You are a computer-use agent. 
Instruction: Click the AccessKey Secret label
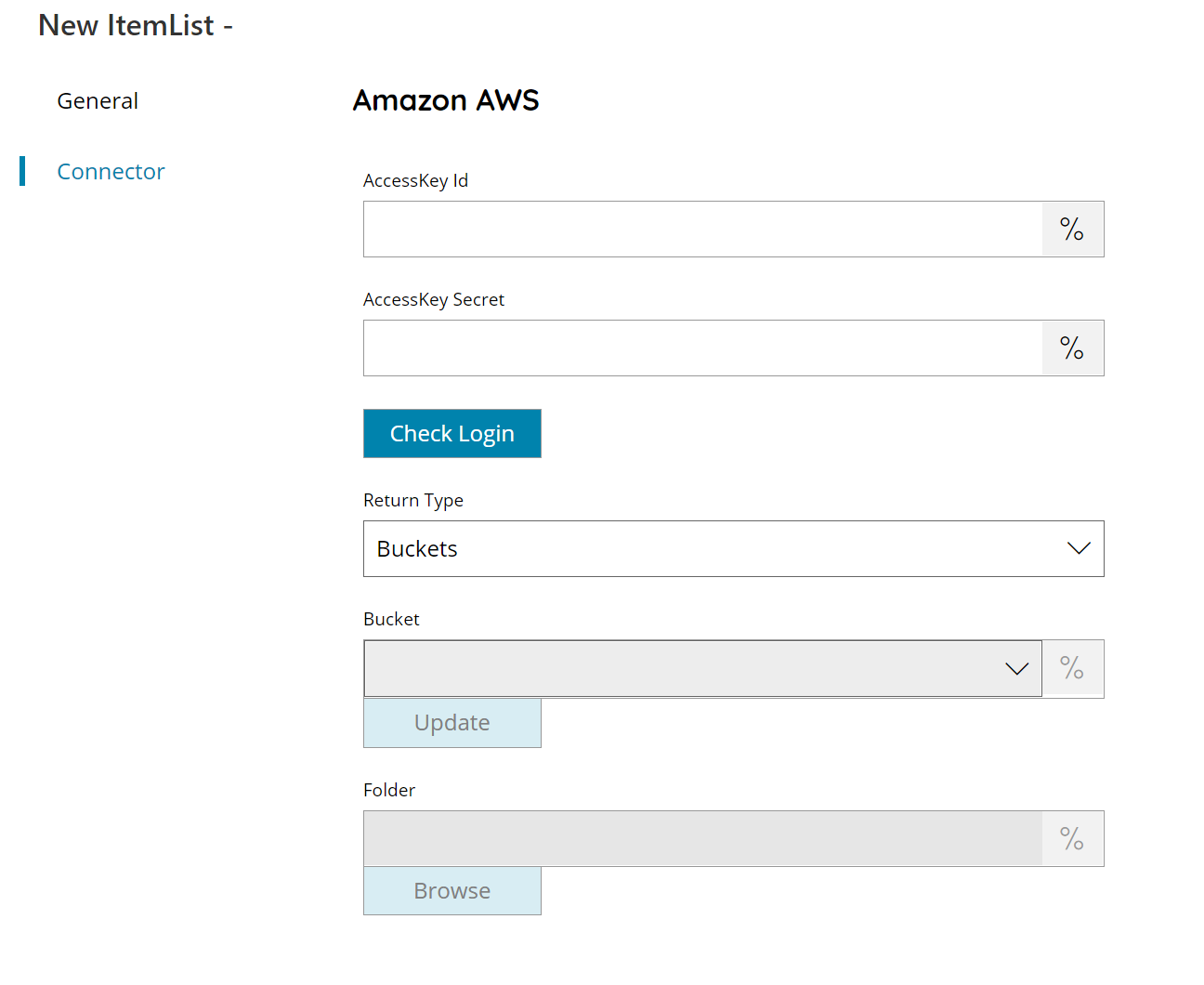coord(434,299)
